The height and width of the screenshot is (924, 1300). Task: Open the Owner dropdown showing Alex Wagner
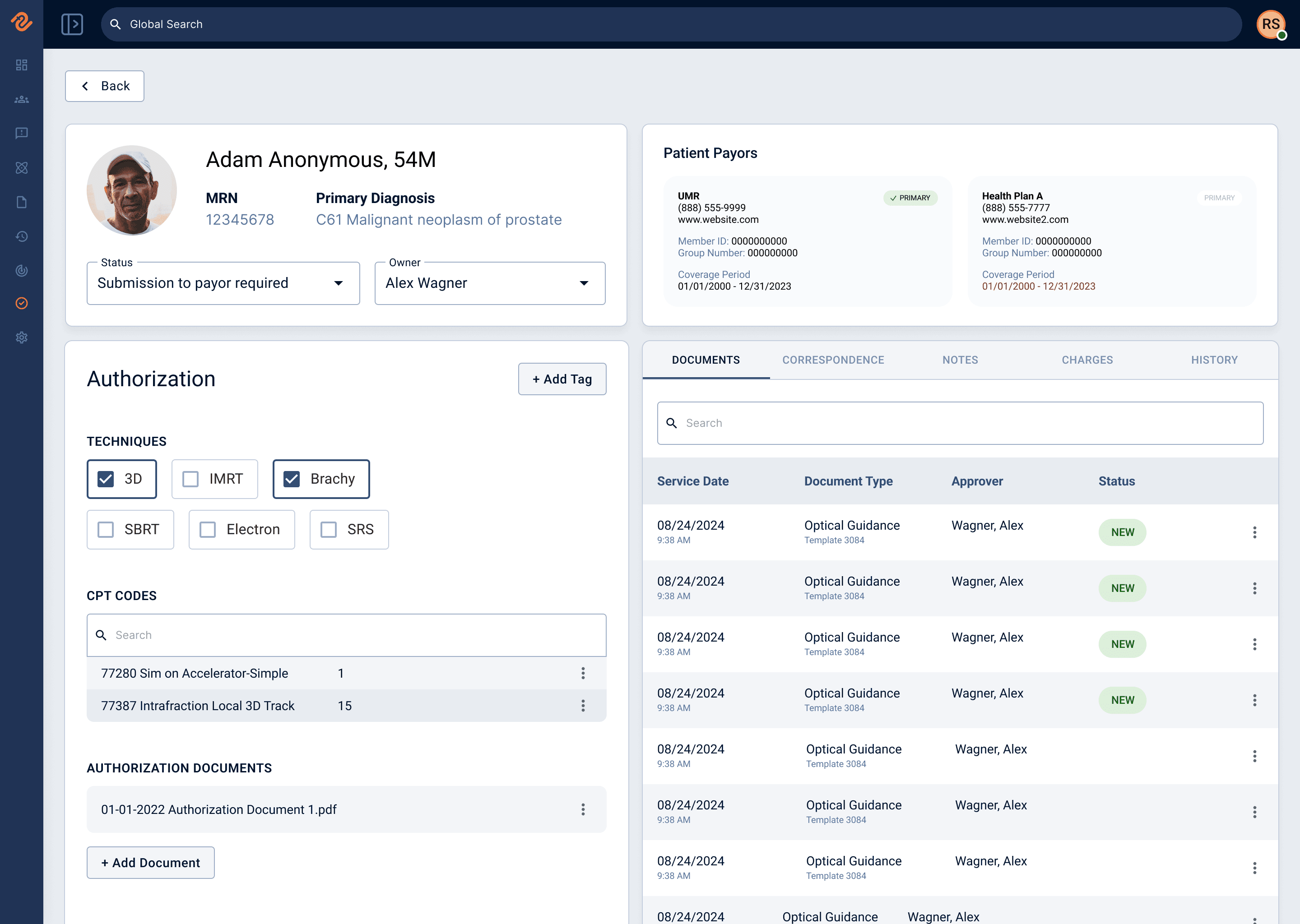(x=489, y=283)
